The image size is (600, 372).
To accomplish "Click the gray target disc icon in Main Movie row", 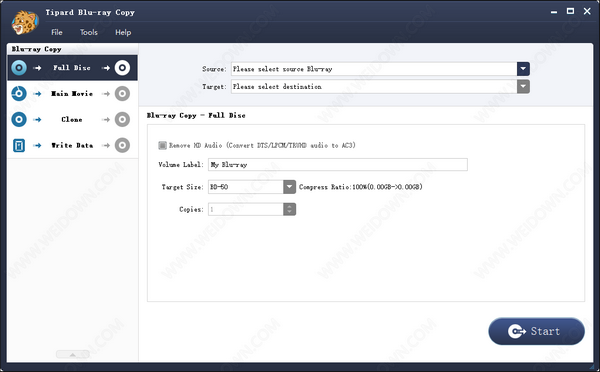I will pyautogui.click(x=122, y=94).
